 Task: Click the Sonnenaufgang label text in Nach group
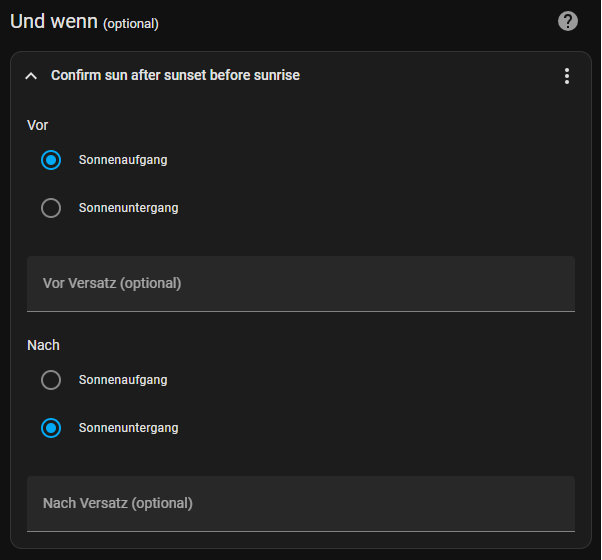point(123,380)
